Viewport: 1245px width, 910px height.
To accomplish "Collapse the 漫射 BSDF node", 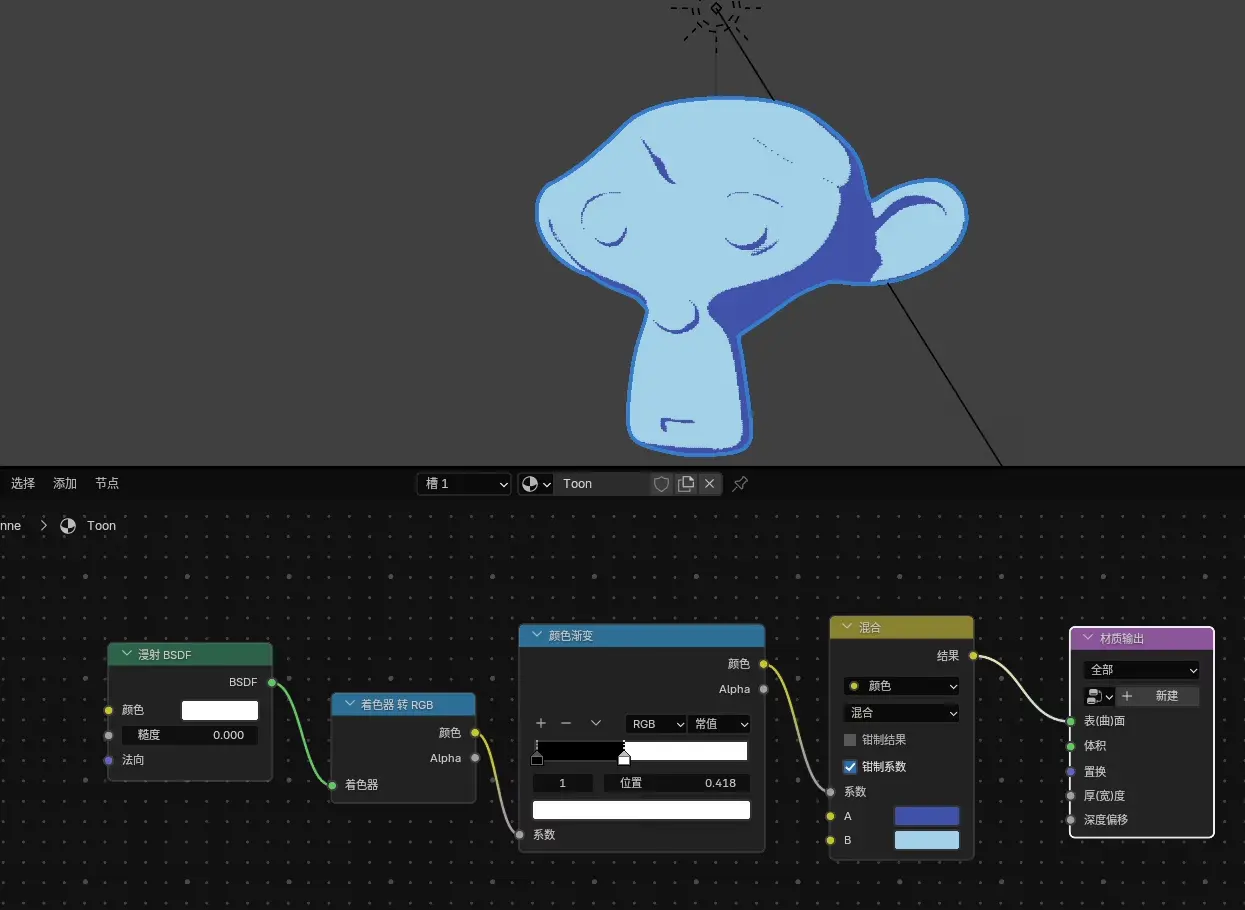I will pyautogui.click(x=127, y=655).
